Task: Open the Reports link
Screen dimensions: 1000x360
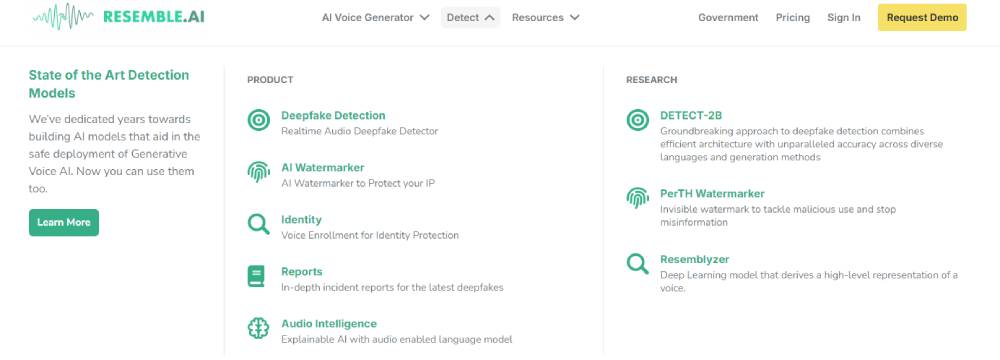Action: (x=302, y=271)
